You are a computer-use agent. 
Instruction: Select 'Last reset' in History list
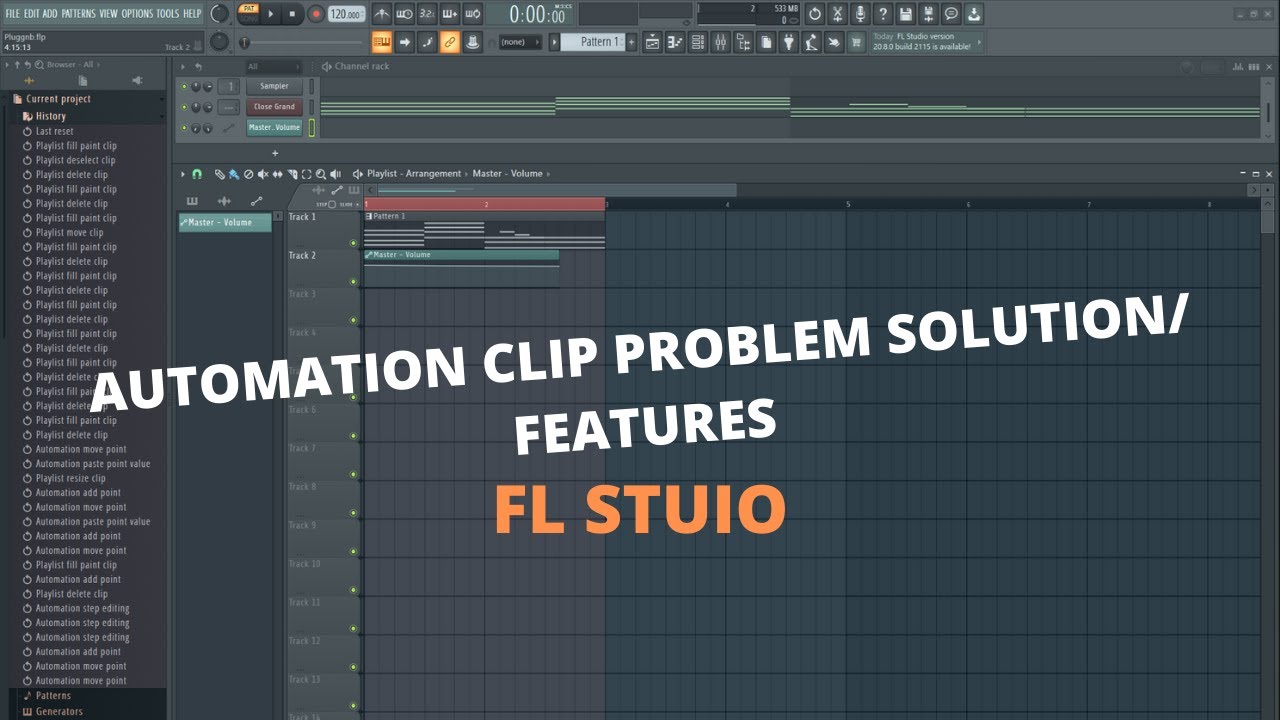click(54, 131)
